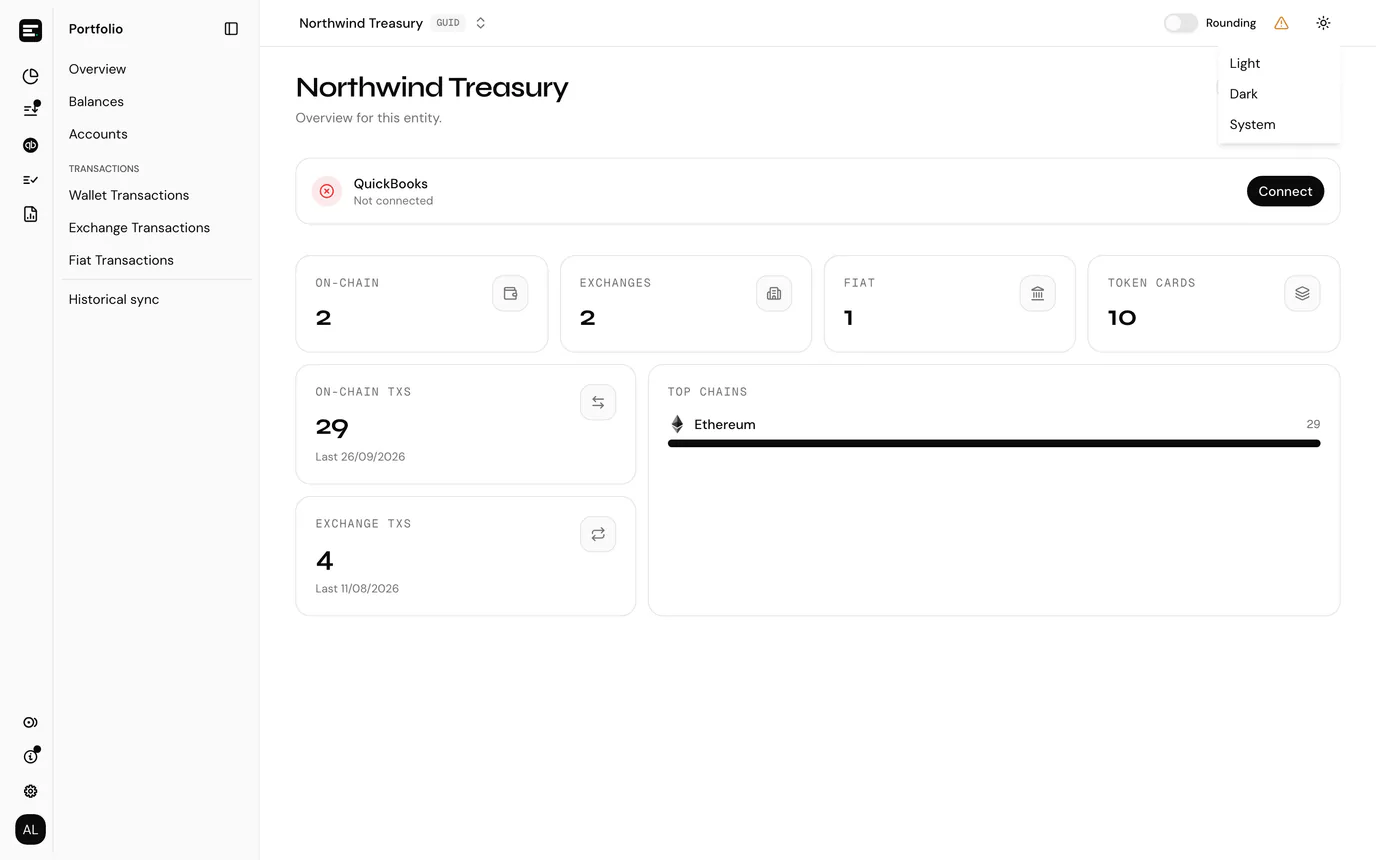Open the report file chart icon
This screenshot has height=860, width=1376.
coord(30,214)
